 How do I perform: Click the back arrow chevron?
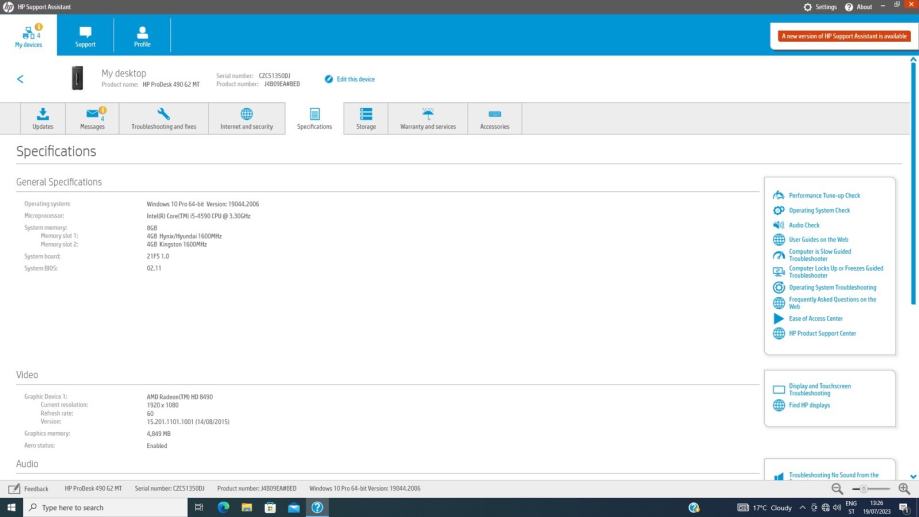point(21,79)
